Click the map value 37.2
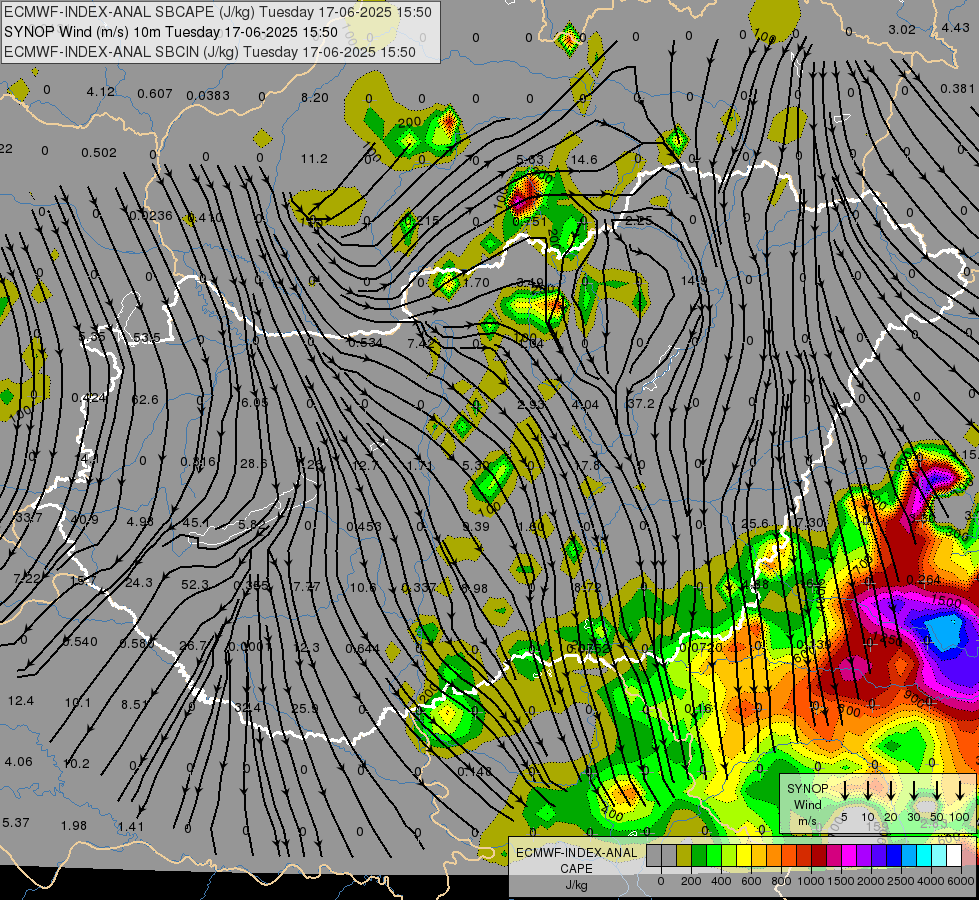The width and height of the screenshot is (979, 900). 641,404
